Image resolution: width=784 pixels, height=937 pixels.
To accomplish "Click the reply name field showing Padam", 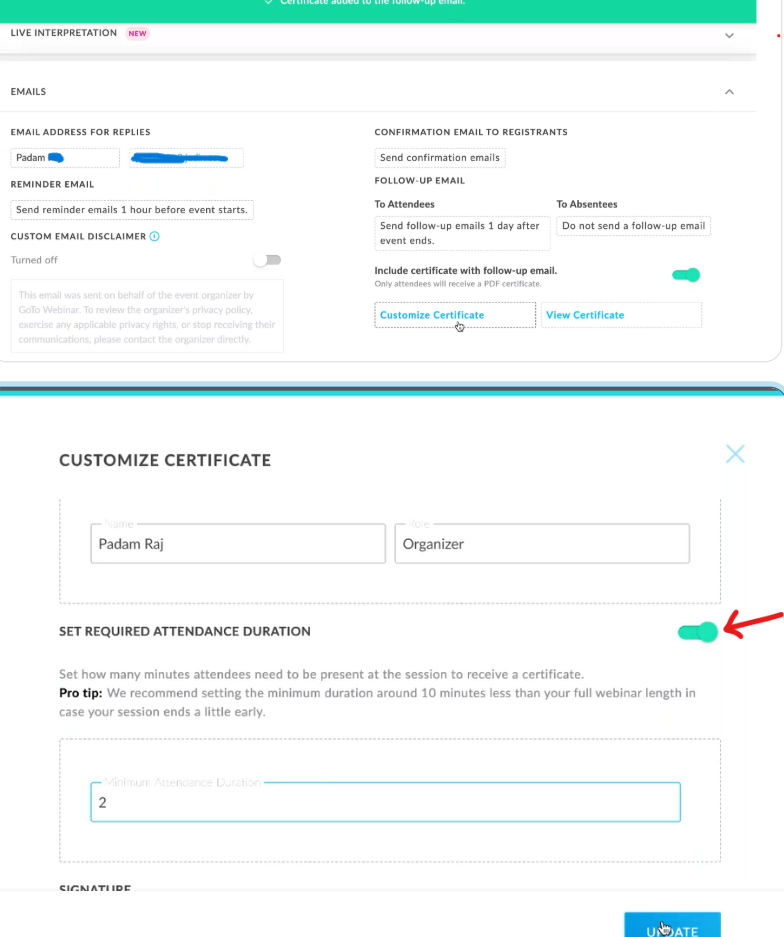I will tap(62, 158).
